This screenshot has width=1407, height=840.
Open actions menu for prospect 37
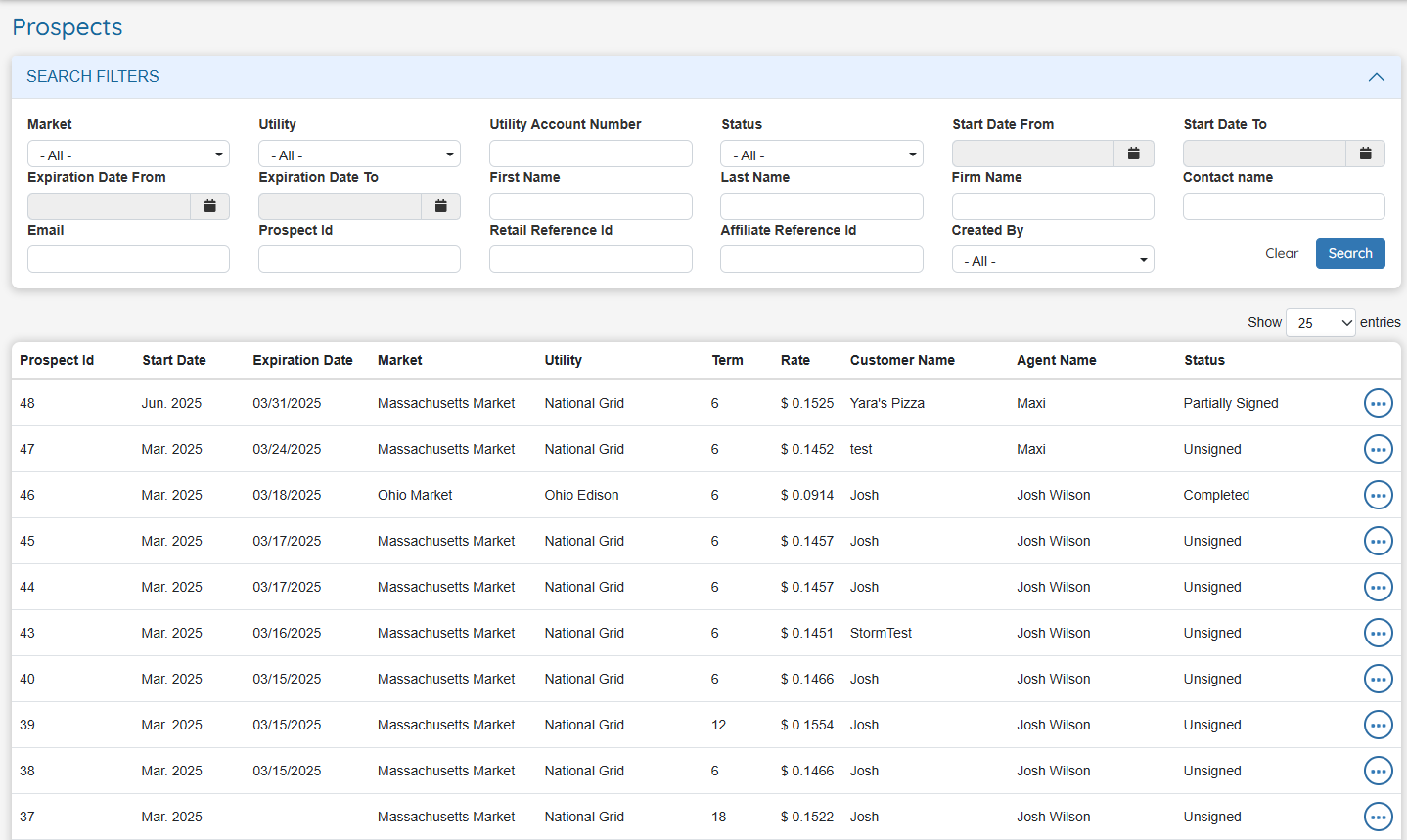tap(1378, 817)
